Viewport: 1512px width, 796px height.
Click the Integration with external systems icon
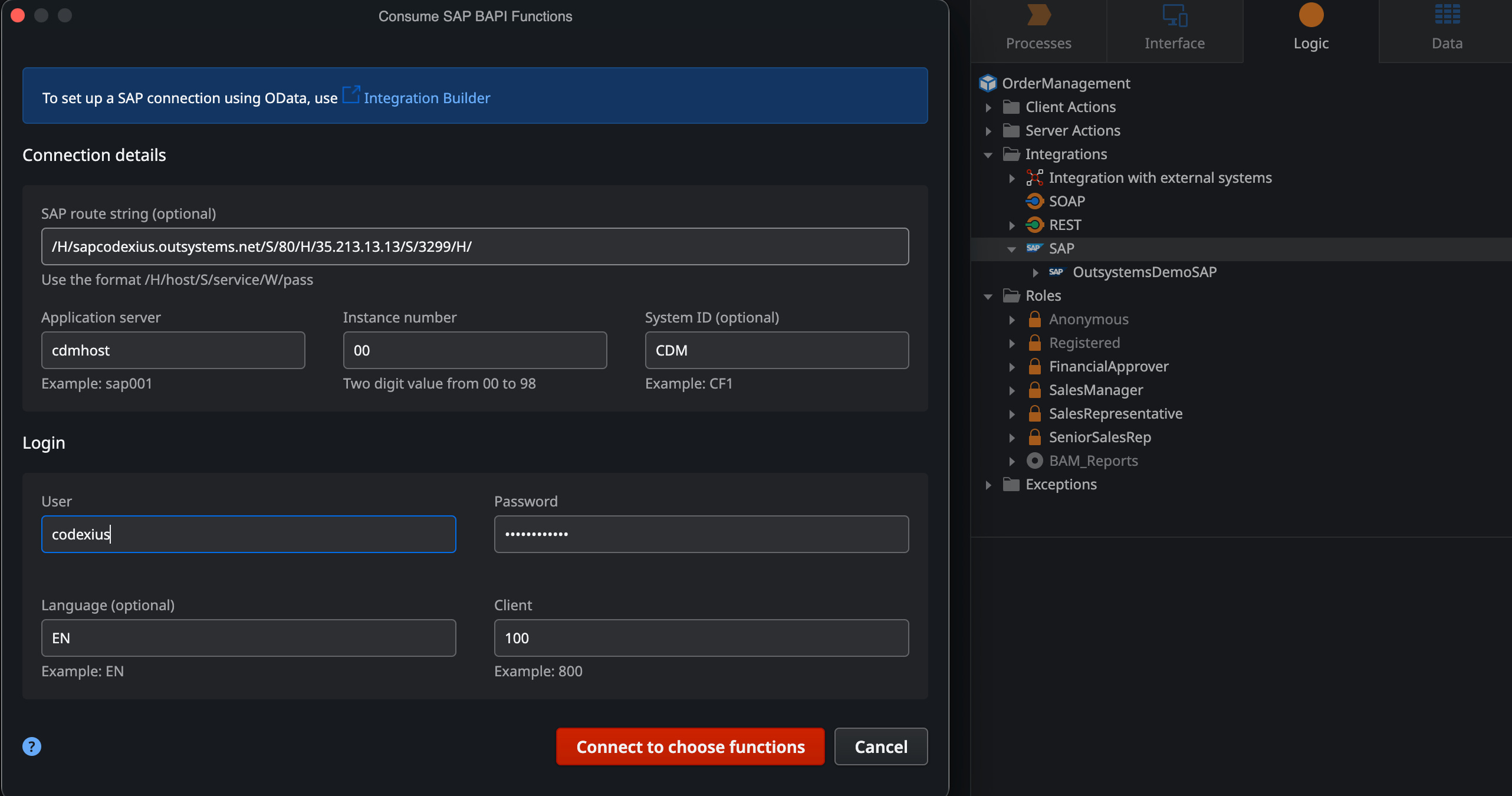(1034, 177)
